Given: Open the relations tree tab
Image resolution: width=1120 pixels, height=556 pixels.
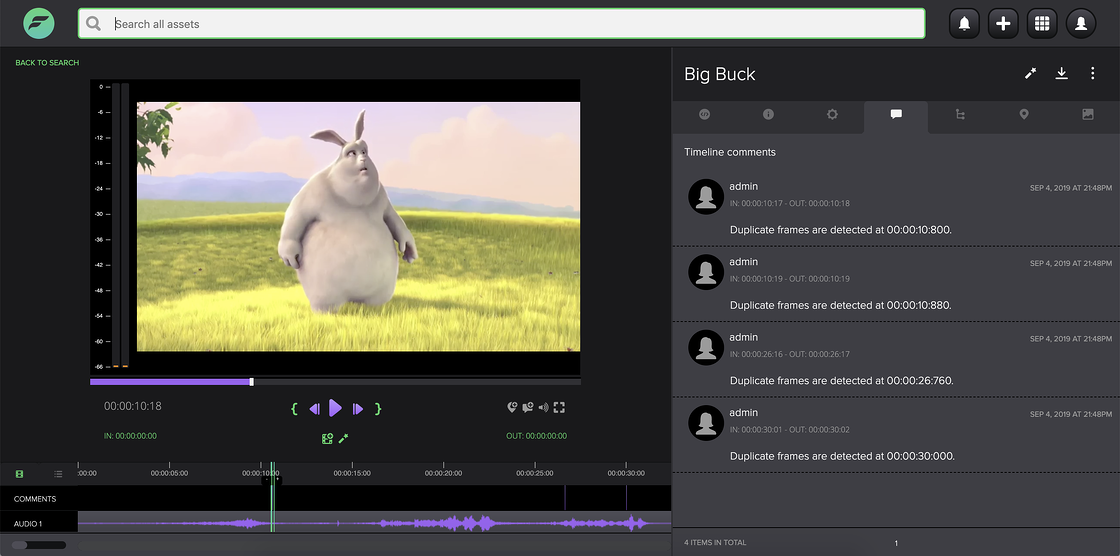Looking at the screenshot, I should (960, 115).
